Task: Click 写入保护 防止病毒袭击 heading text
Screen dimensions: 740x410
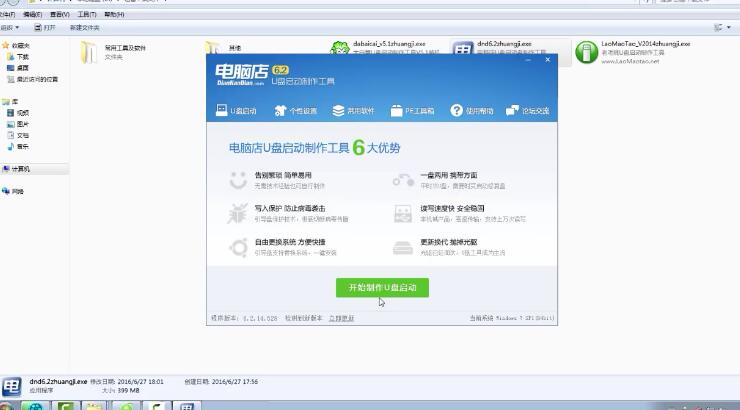Action: [290, 208]
